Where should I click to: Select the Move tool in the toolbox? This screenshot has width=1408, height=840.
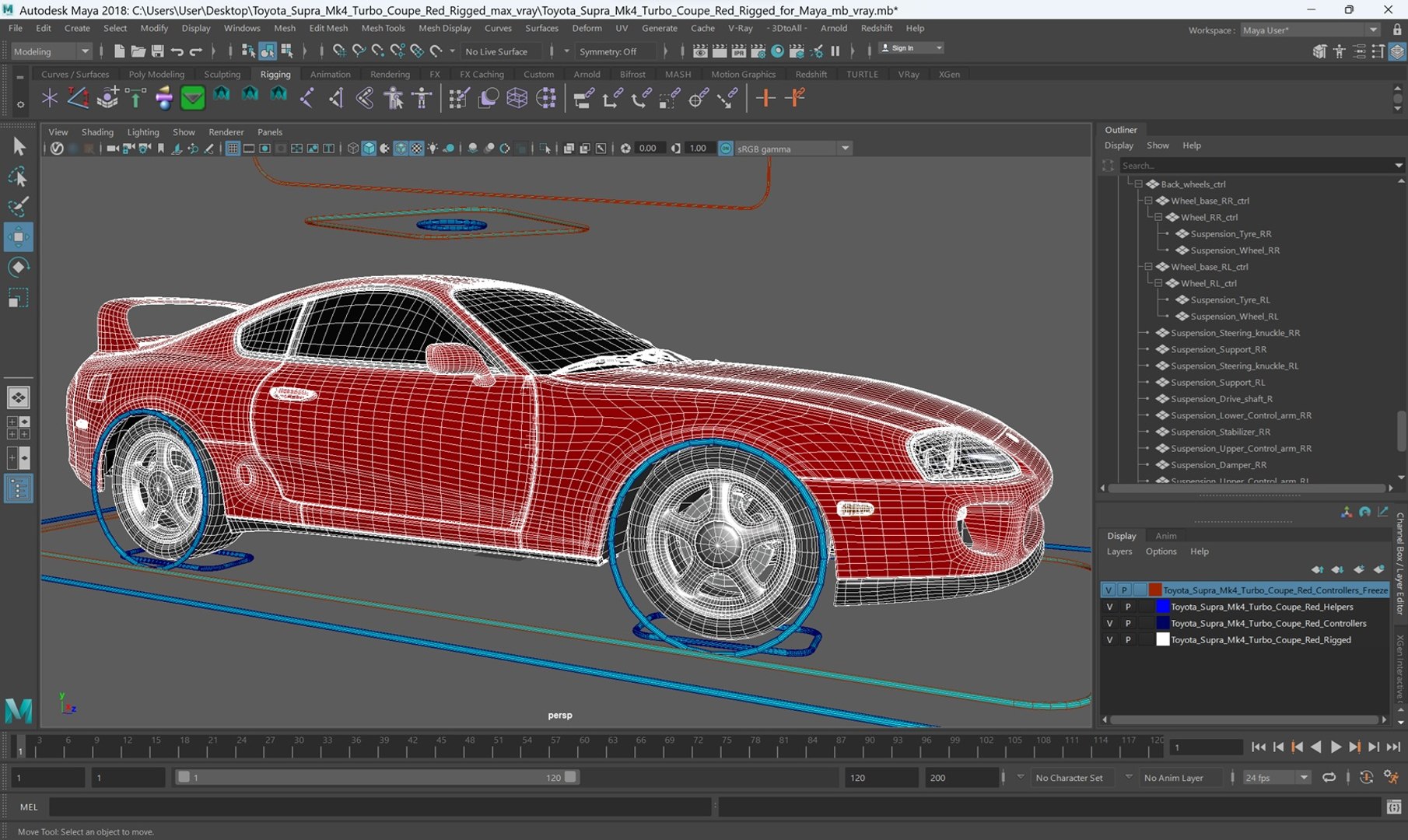18,236
